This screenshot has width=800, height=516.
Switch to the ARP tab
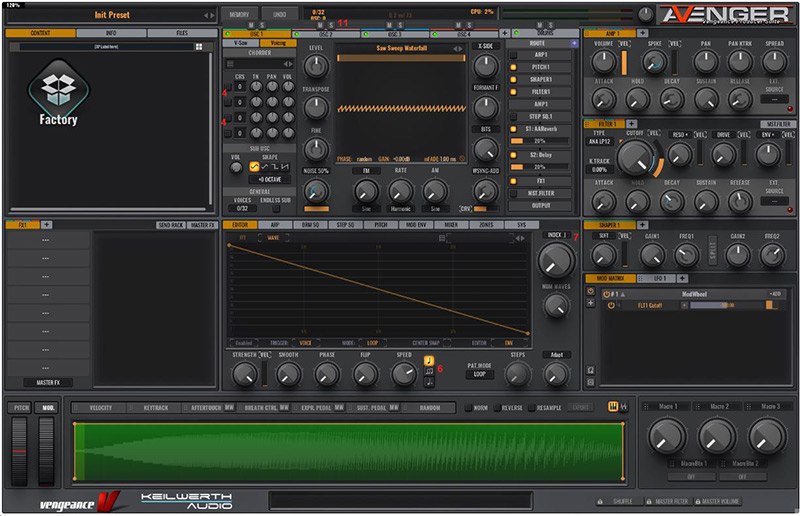[275, 225]
